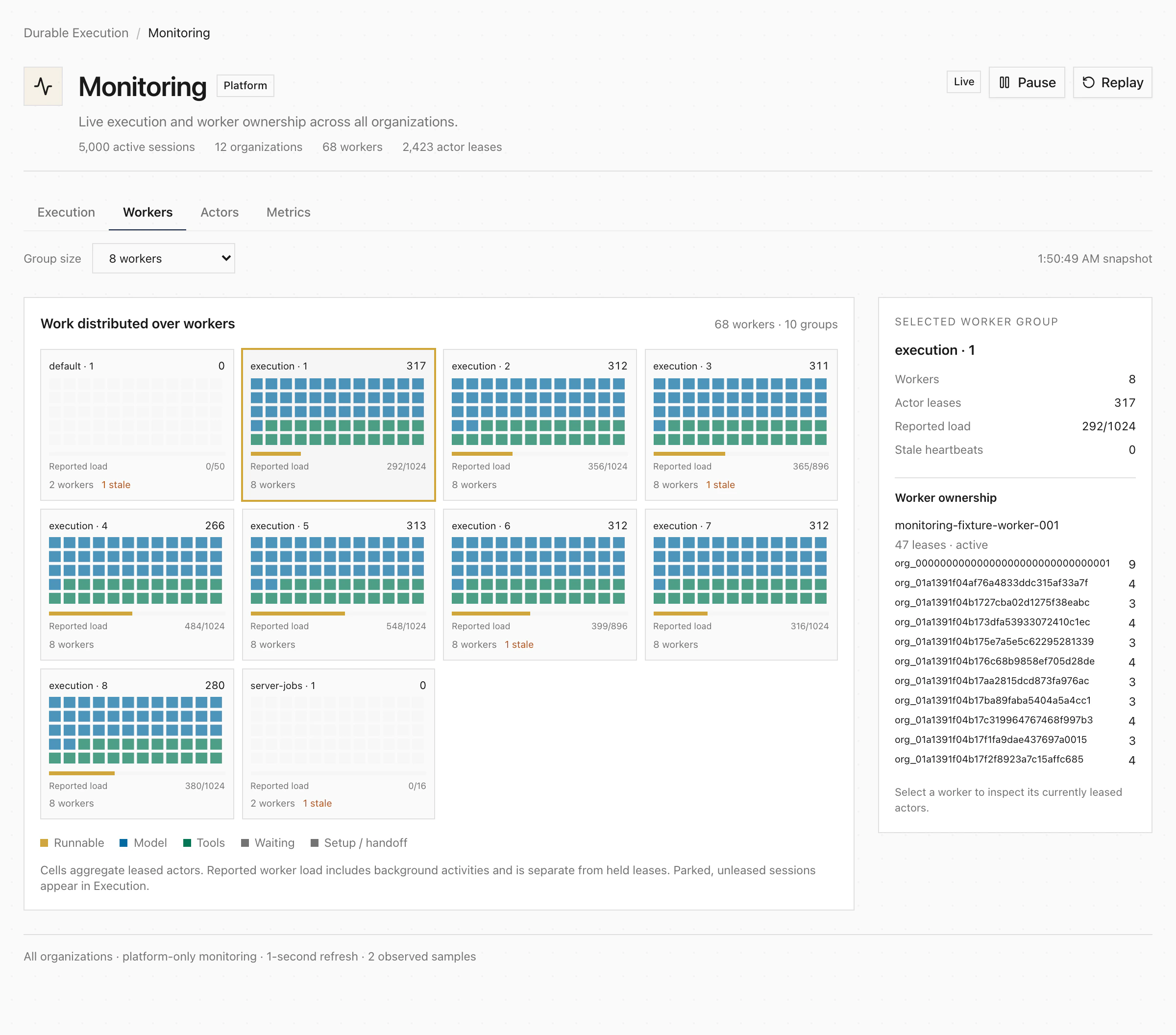1176x1035 pixels.
Task: Select worker monitoring-fixture-worker-001
Action: [977, 525]
